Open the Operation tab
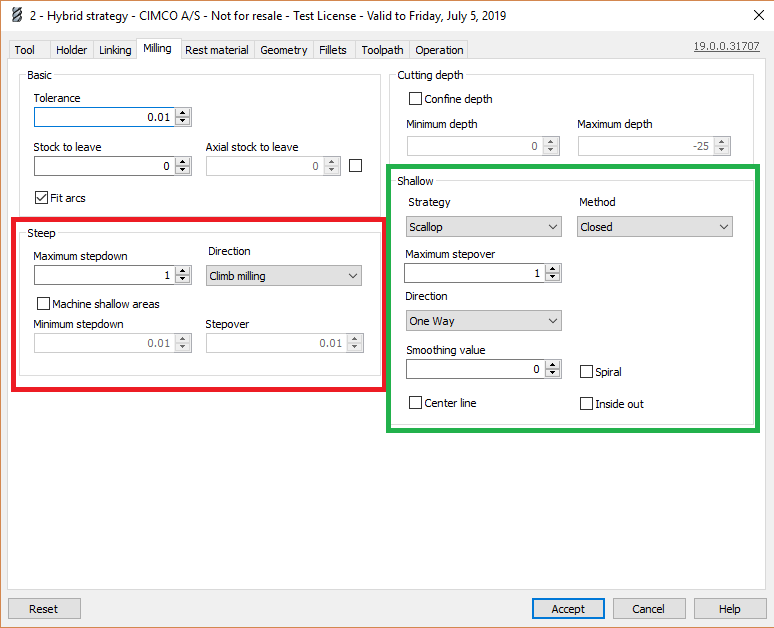 439,50
